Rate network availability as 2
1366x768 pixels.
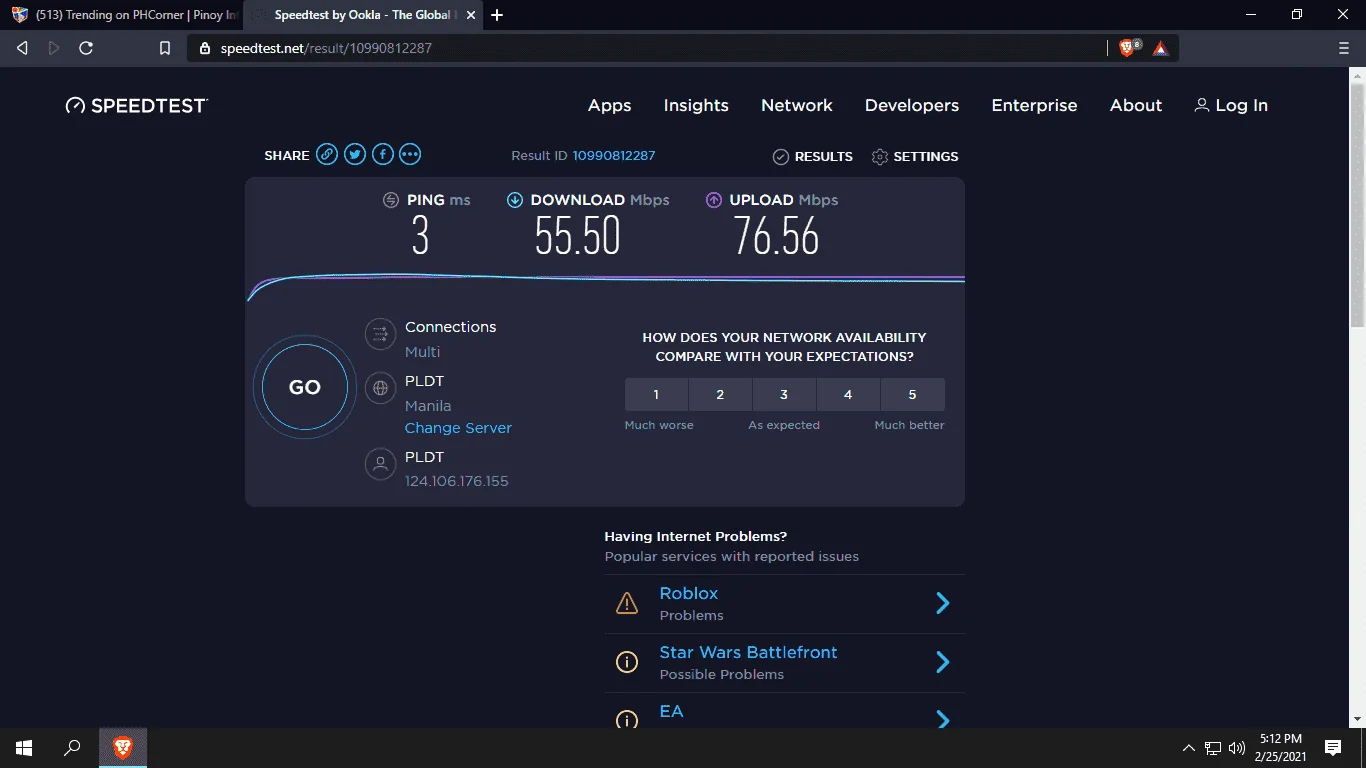[x=720, y=395]
